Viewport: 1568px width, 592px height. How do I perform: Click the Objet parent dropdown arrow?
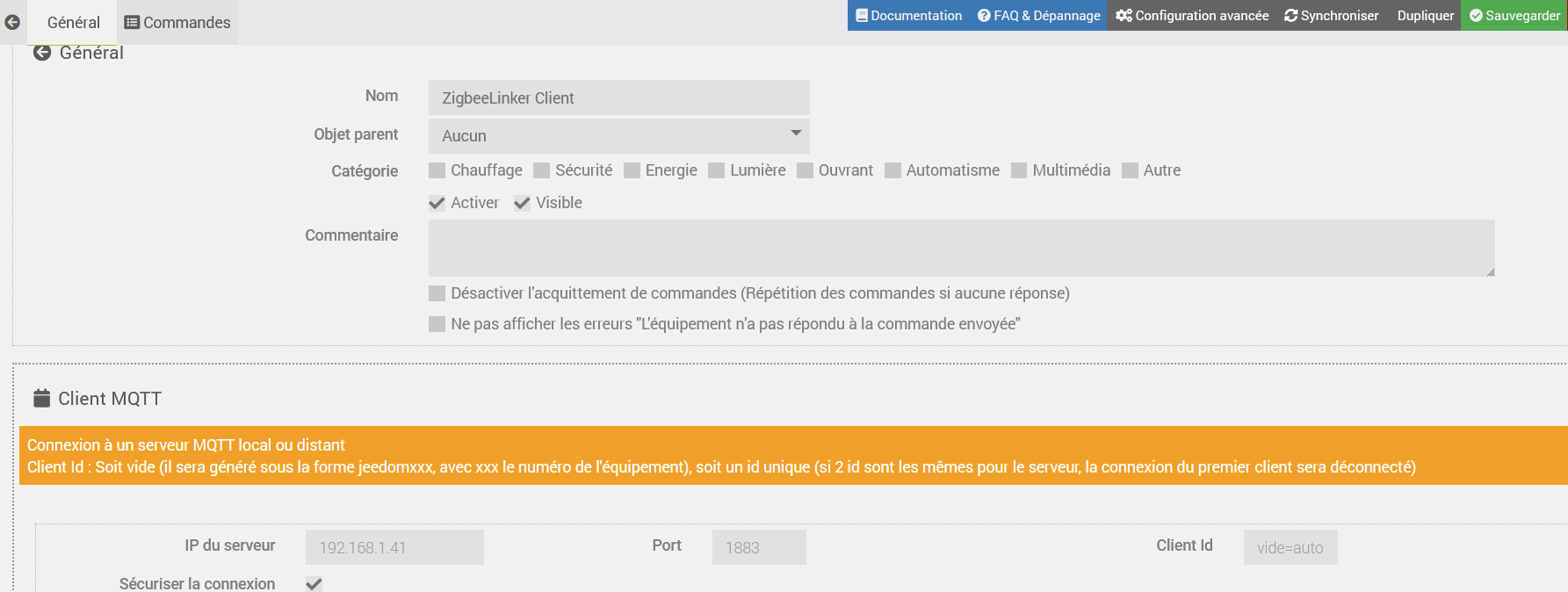point(796,134)
